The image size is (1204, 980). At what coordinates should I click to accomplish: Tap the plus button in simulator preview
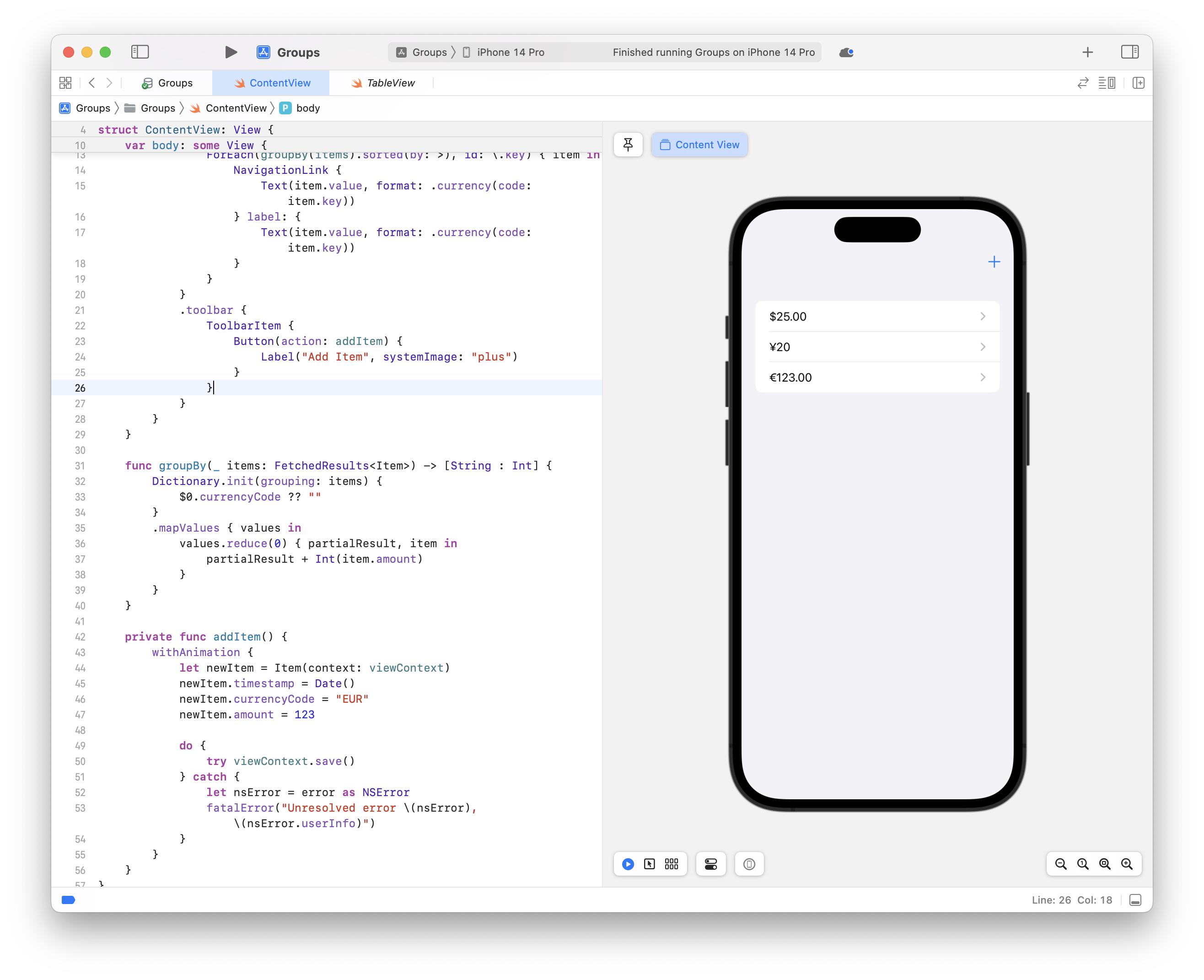click(x=994, y=262)
